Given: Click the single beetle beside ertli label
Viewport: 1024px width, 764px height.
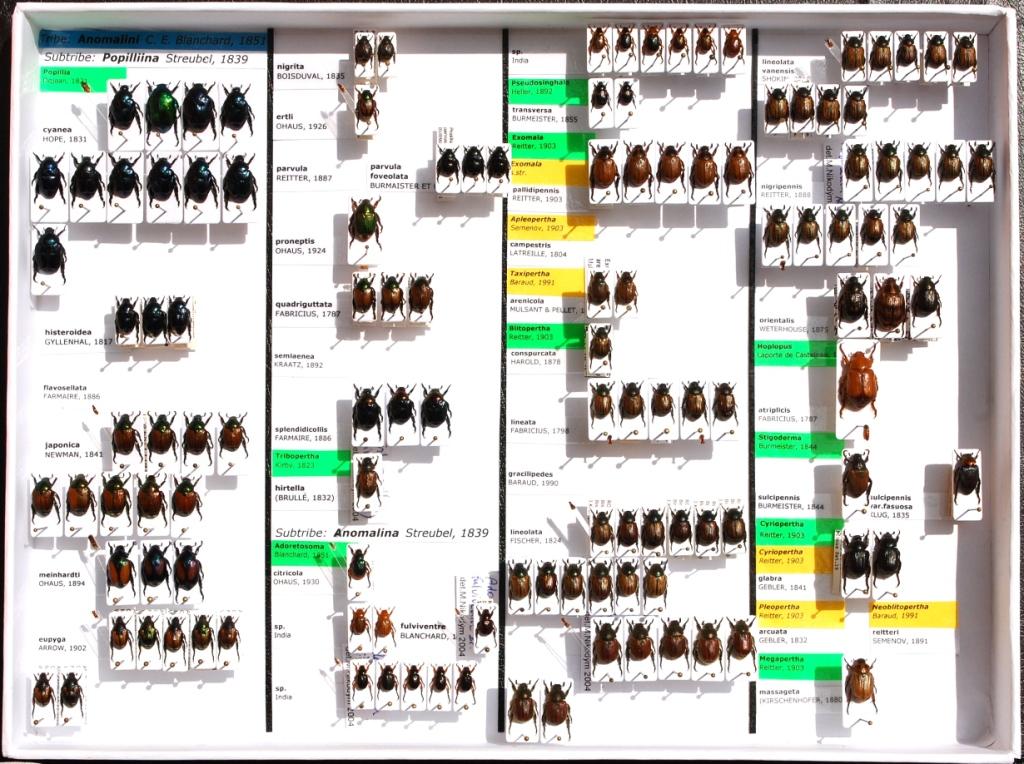Looking at the screenshot, I should click(366, 107).
